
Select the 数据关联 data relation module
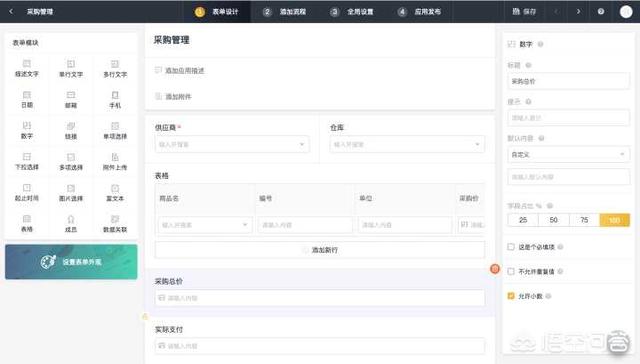click(115, 224)
